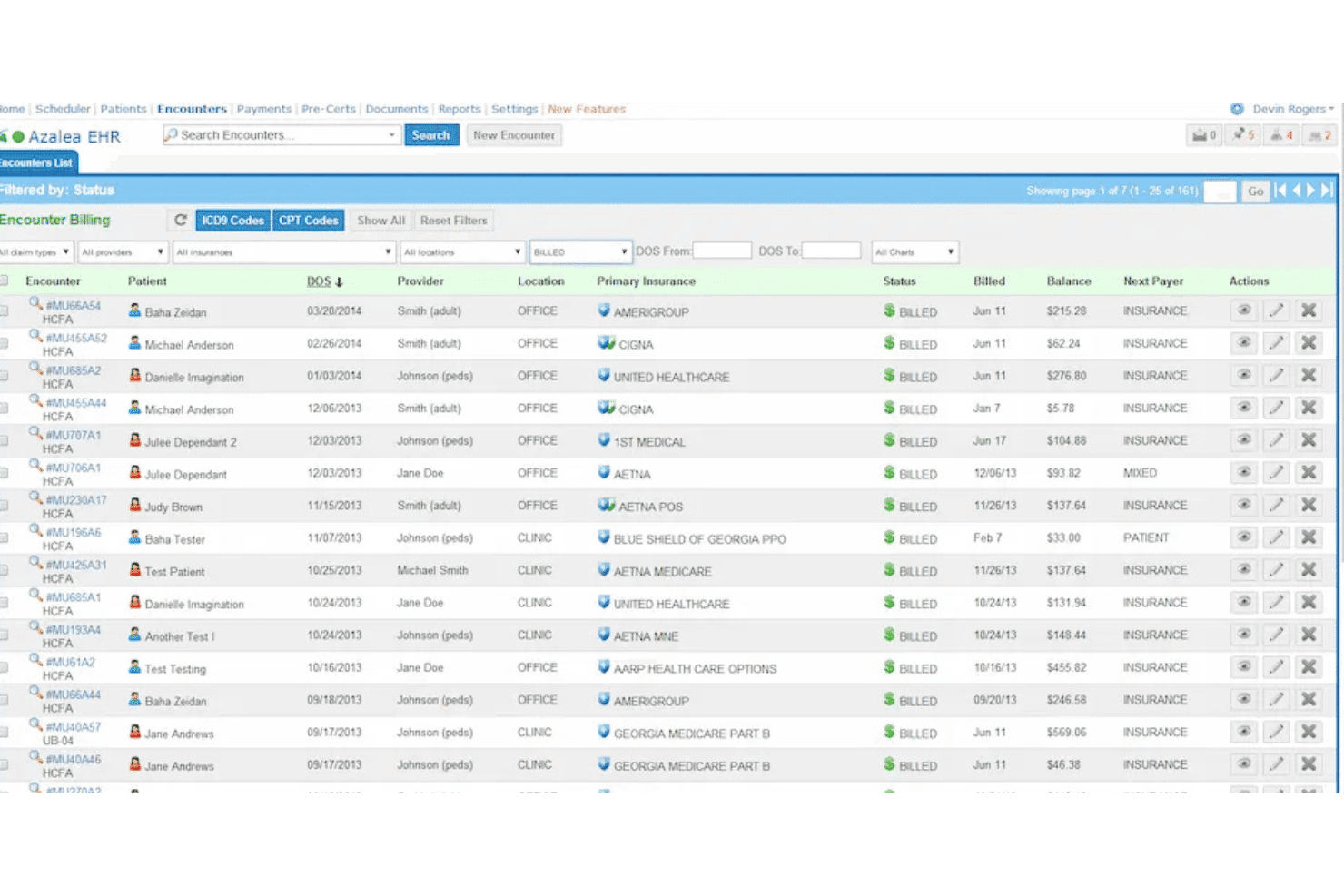Viewport: 1344px width, 896px height.
Task: Click dollar status icon in #MU425A31 row
Action: (x=889, y=569)
